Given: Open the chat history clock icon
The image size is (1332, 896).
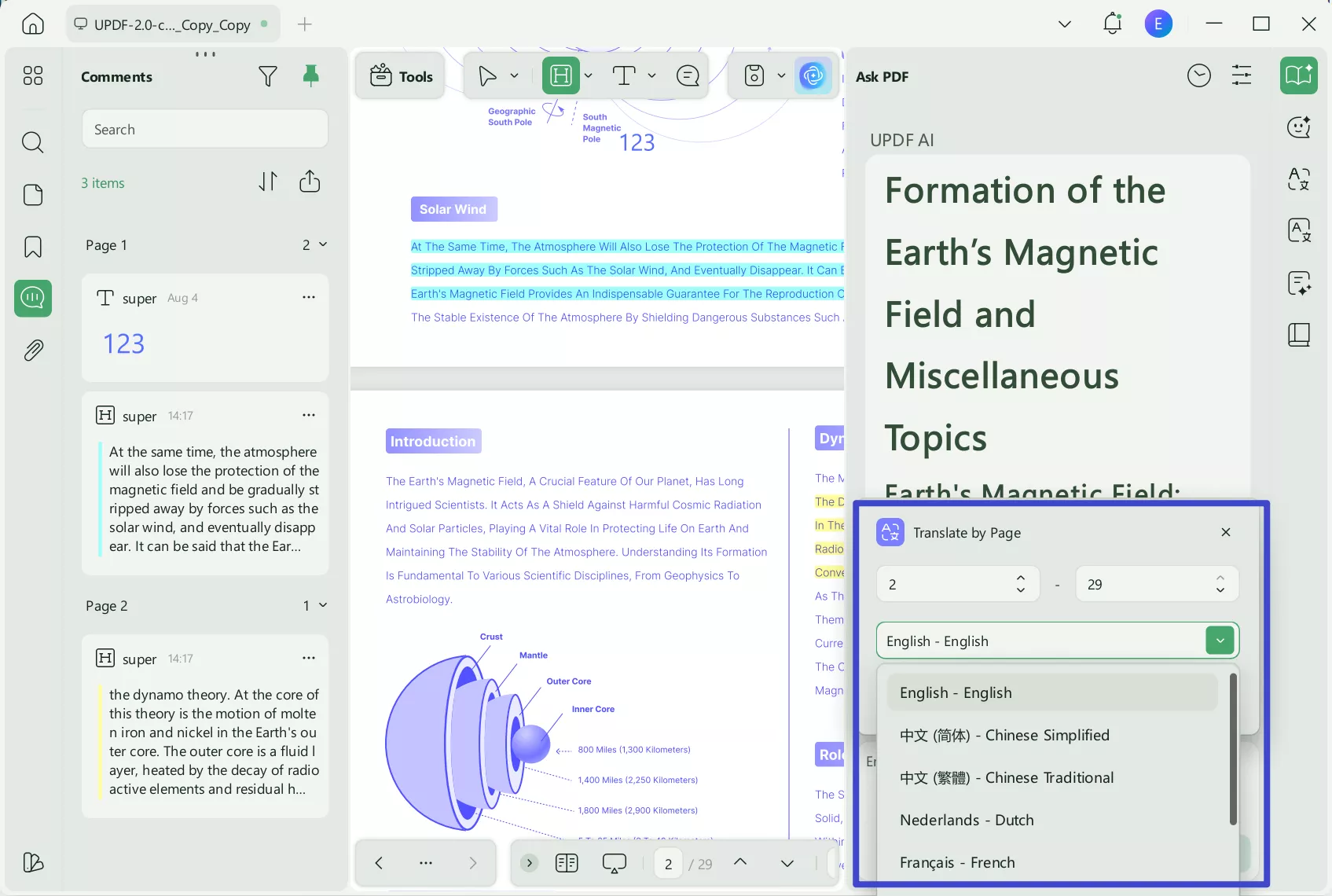Looking at the screenshot, I should [x=1199, y=76].
